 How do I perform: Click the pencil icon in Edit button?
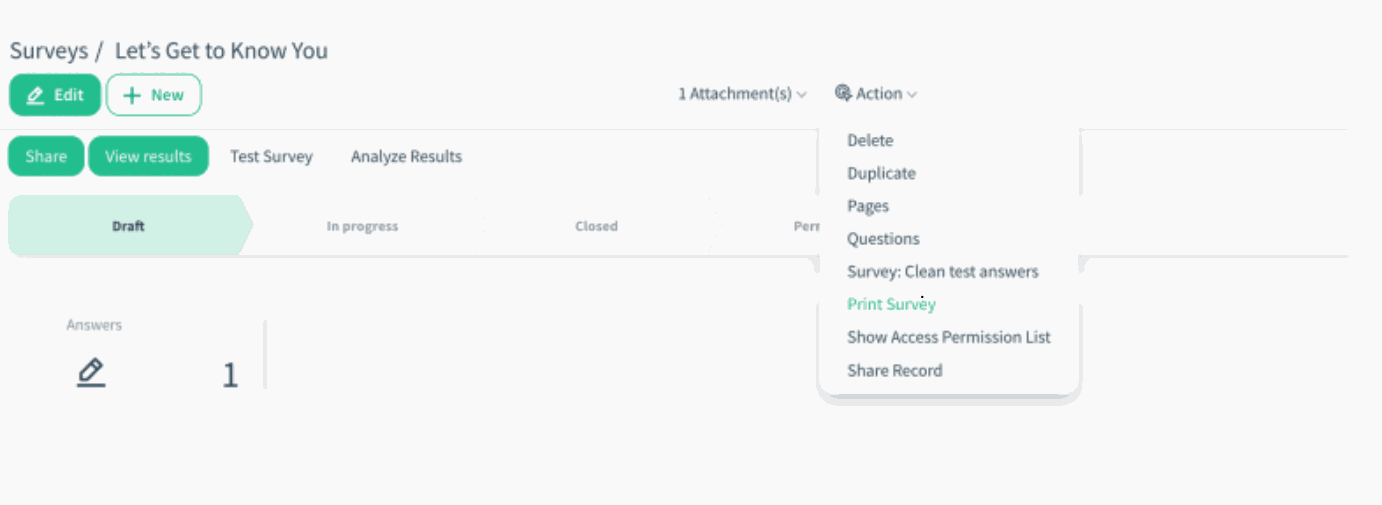36,95
